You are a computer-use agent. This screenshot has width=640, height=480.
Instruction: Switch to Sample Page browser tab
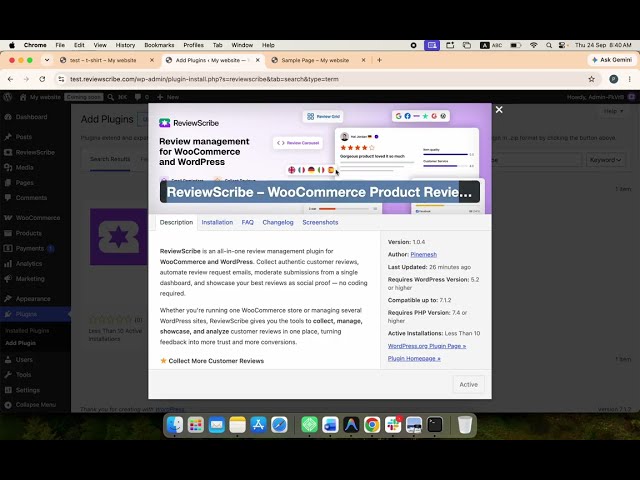coord(318,60)
